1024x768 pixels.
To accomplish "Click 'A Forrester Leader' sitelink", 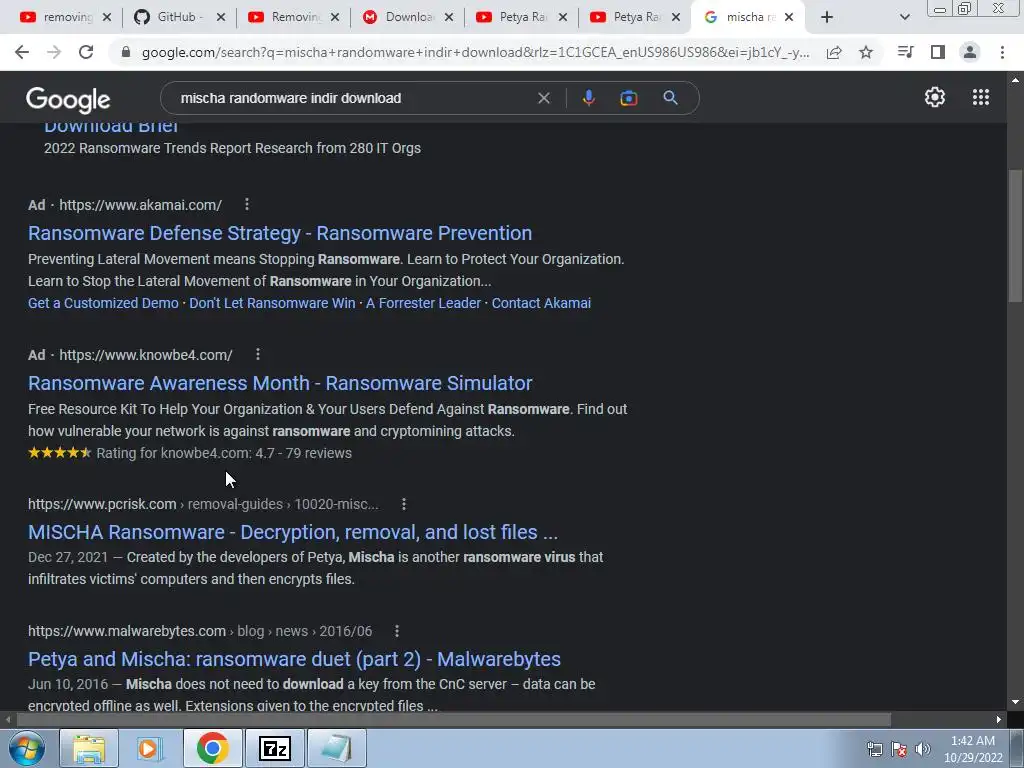I will tap(423, 303).
